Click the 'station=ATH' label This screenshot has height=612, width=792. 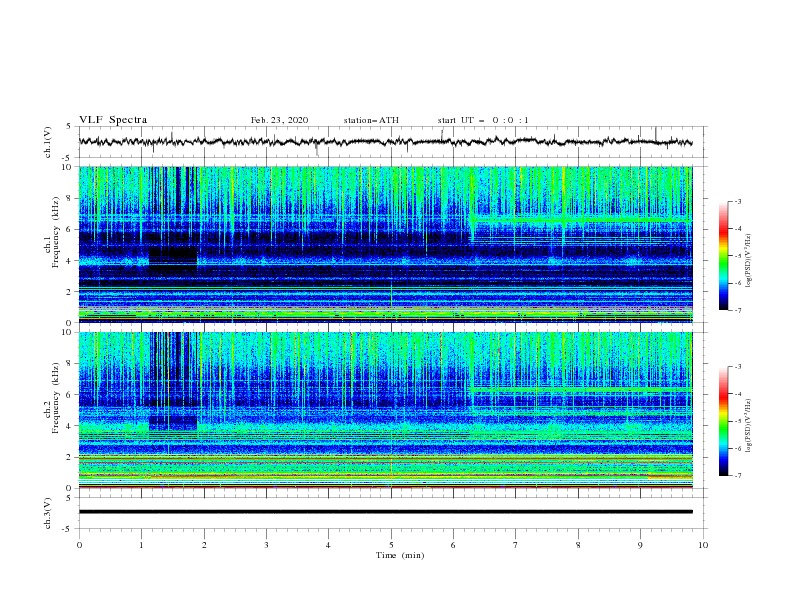pyautogui.click(x=371, y=120)
